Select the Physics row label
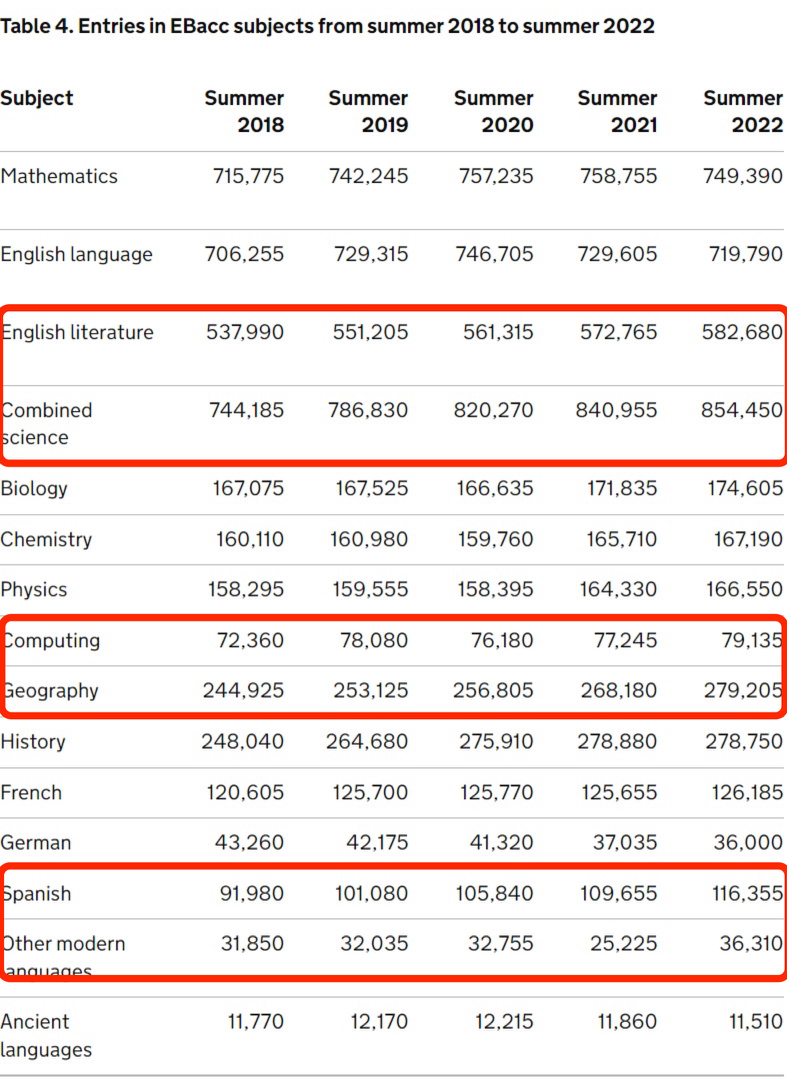The height and width of the screenshot is (1080, 787). (34, 589)
